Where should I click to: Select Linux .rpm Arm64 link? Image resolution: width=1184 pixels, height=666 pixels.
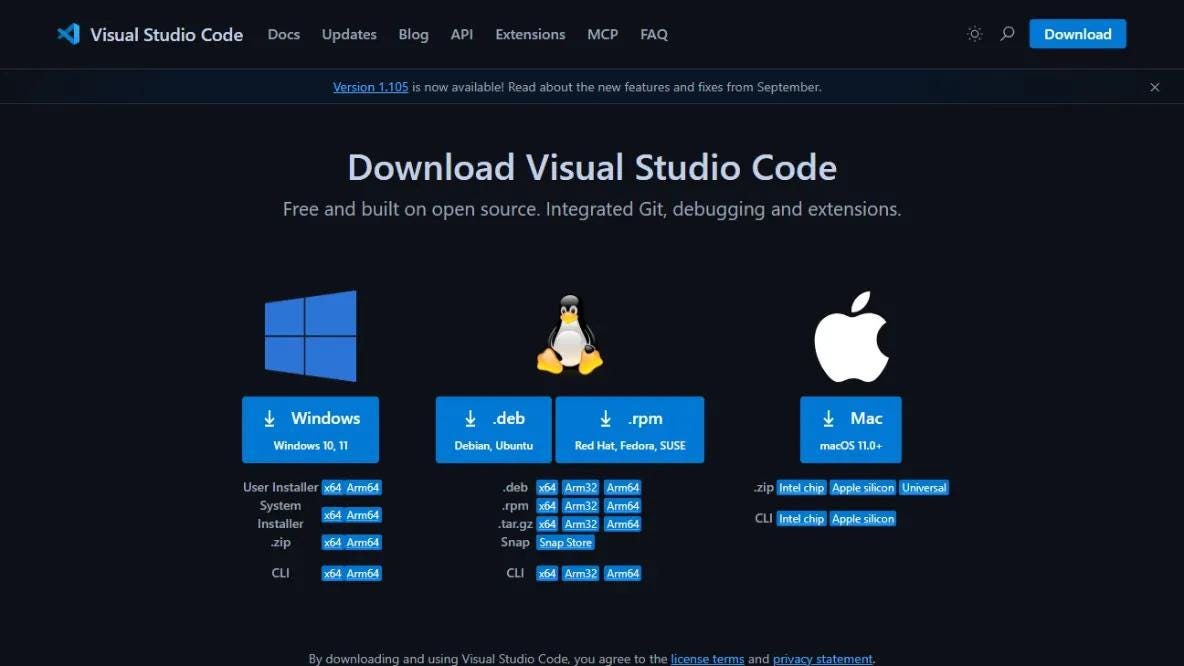(622, 506)
